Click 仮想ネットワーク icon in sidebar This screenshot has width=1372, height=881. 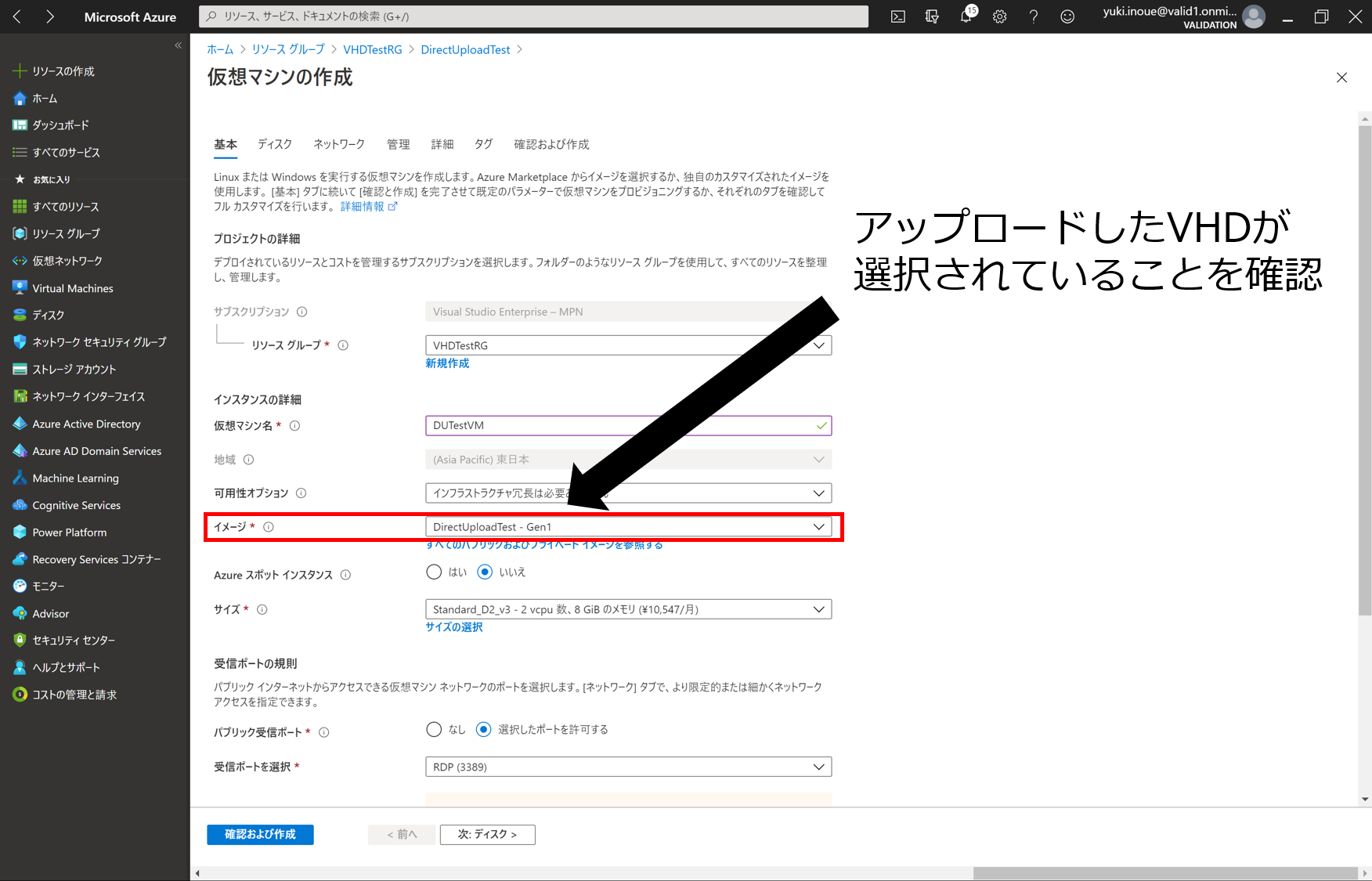tap(20, 261)
